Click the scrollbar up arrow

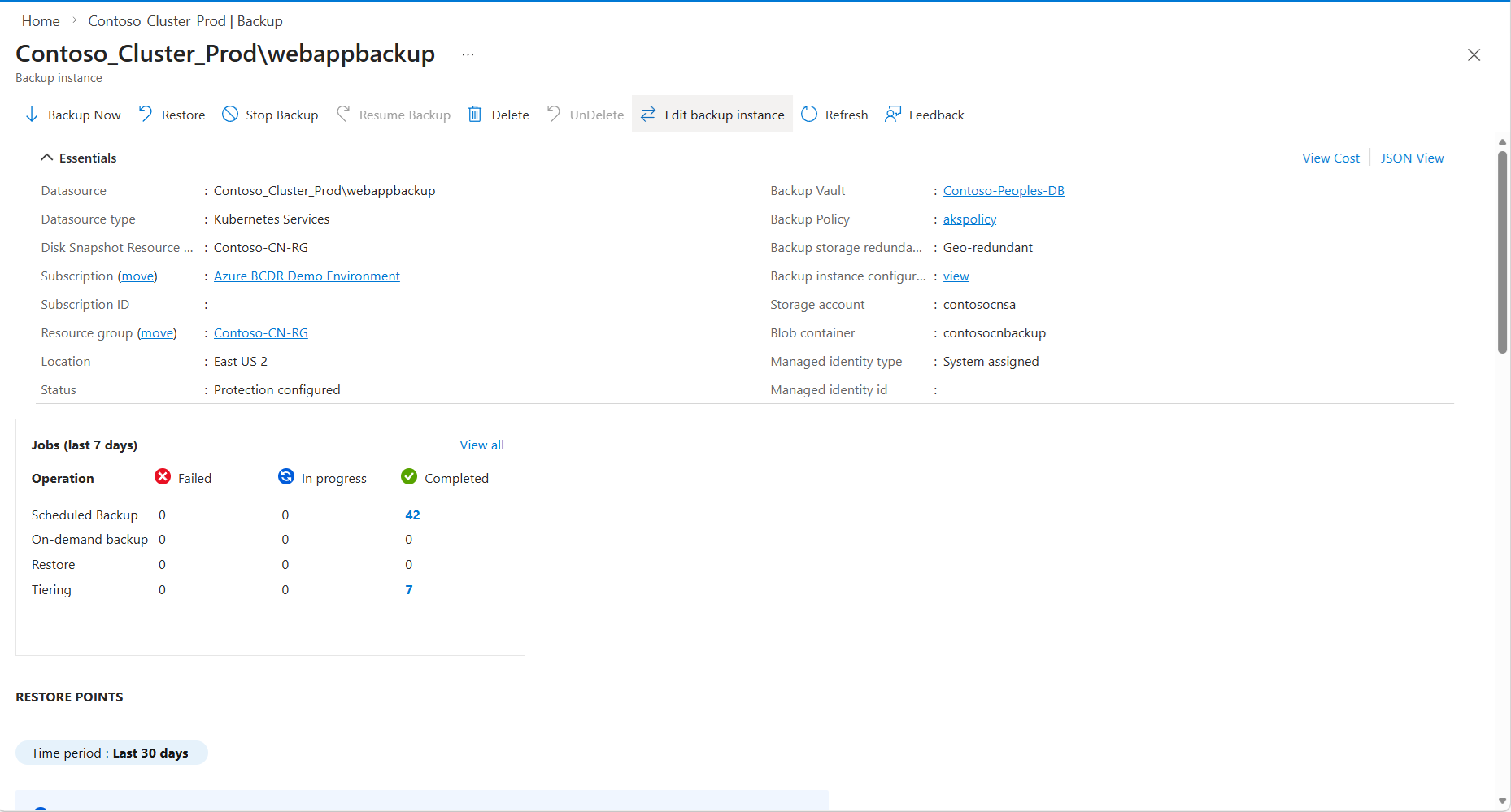pyautogui.click(x=1502, y=141)
